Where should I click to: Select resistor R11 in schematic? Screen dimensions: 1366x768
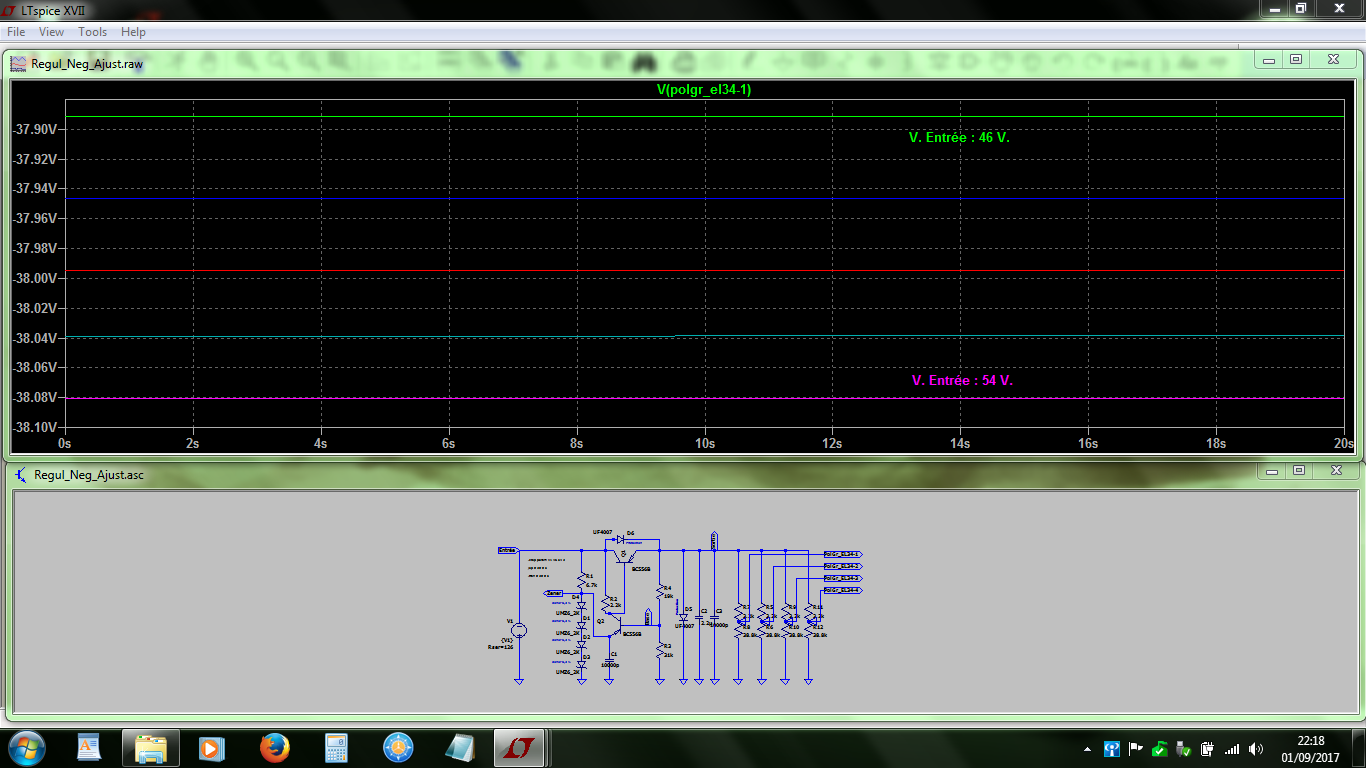point(809,613)
